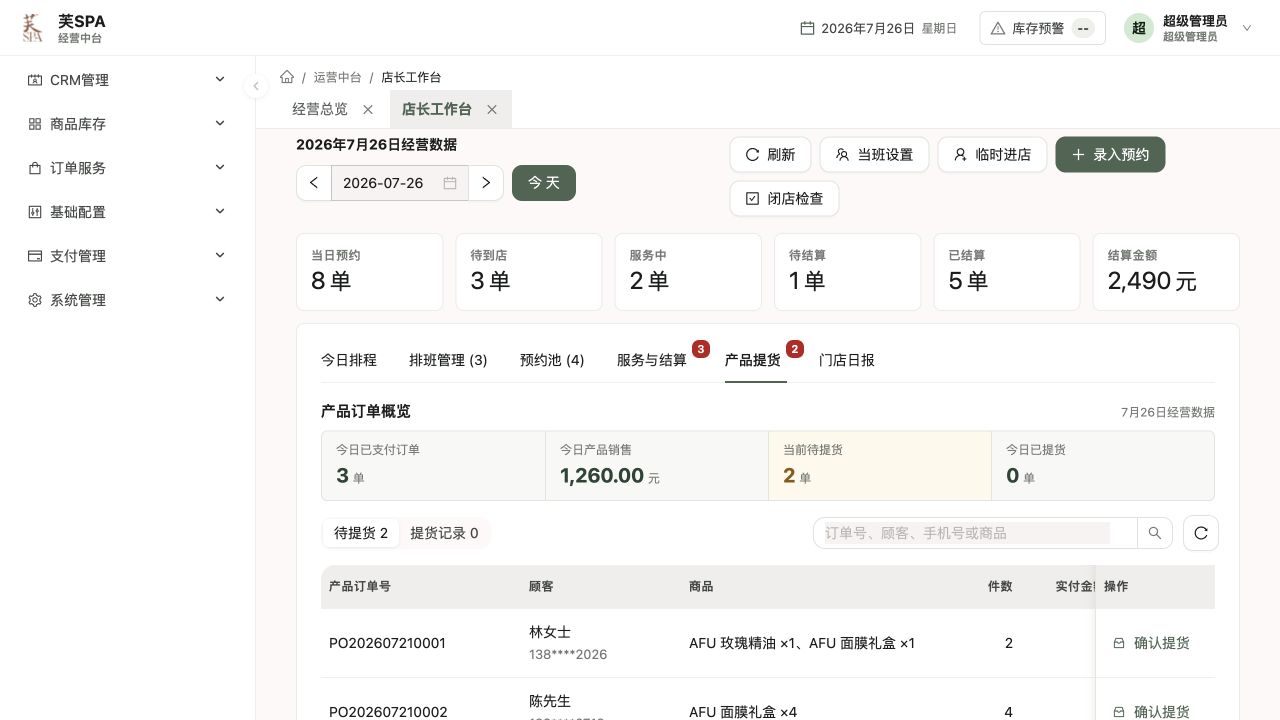Click the 产品订单号 column header
Screen dimensions: 1280x720
click(x=360, y=586)
